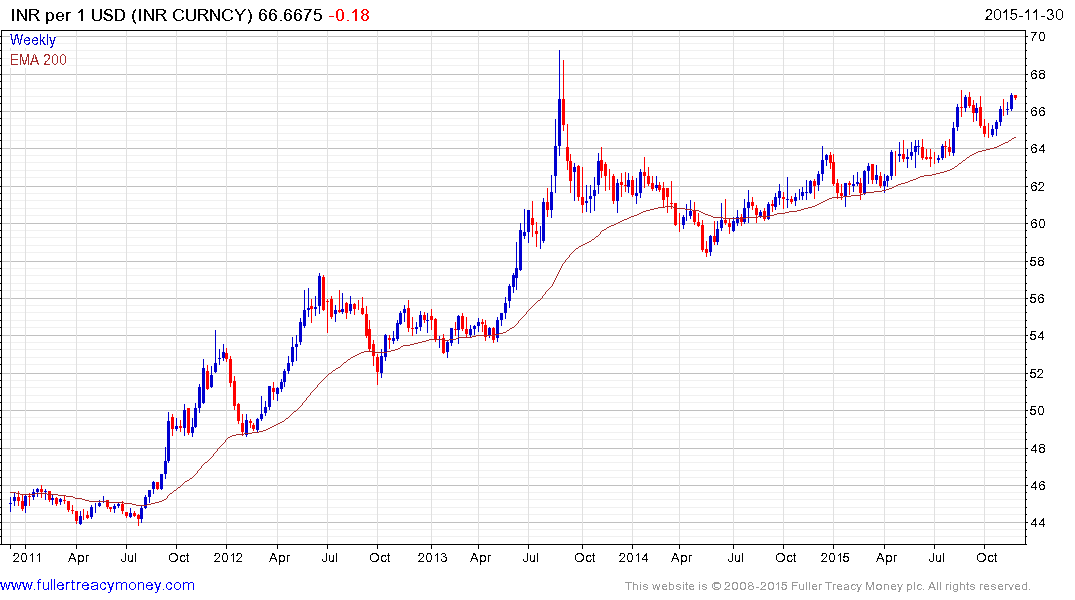Select the 46 y-axis price label
Screen dimensions: 1075x600
[x=1038, y=486]
